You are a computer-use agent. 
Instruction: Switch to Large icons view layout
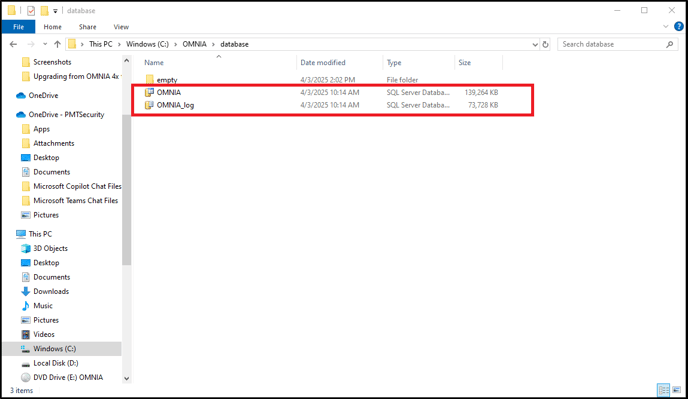(677, 390)
